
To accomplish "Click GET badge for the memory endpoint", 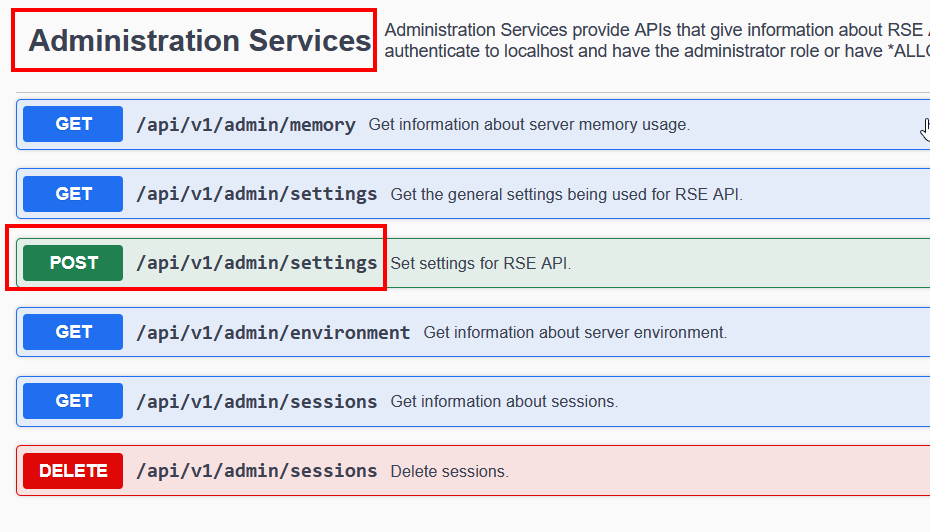I will point(73,125).
